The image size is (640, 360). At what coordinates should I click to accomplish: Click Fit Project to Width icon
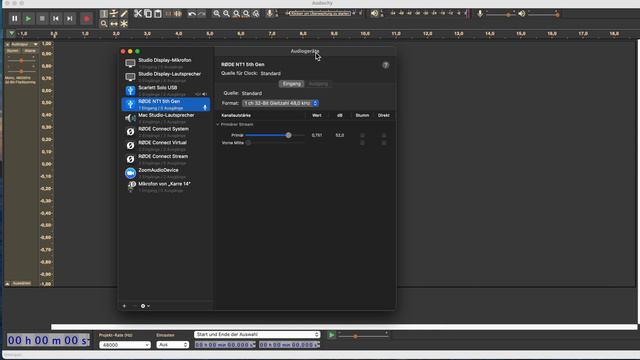click(246, 14)
